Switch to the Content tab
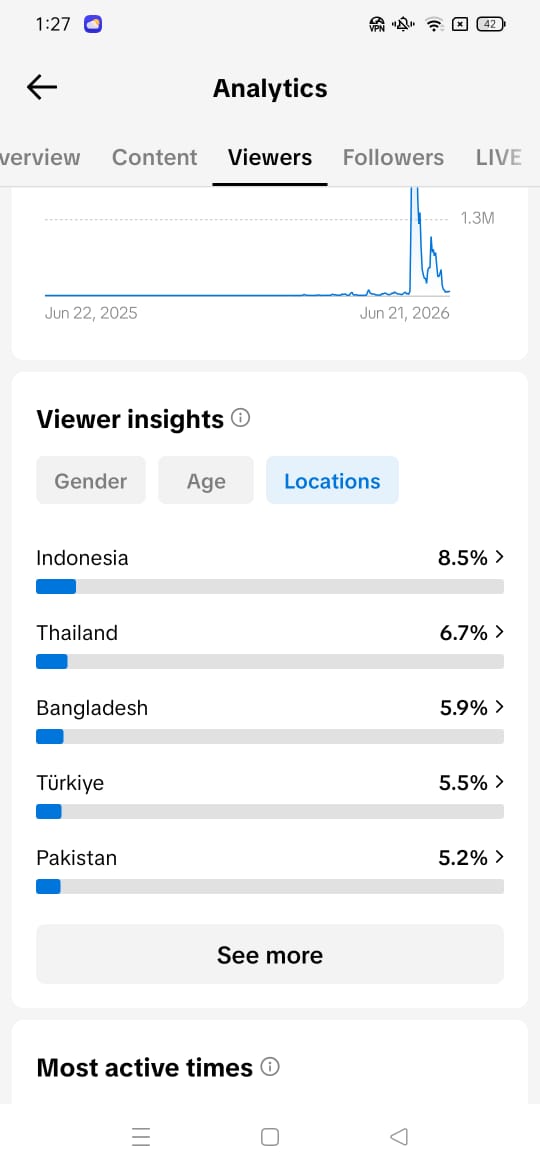 pyautogui.click(x=154, y=157)
